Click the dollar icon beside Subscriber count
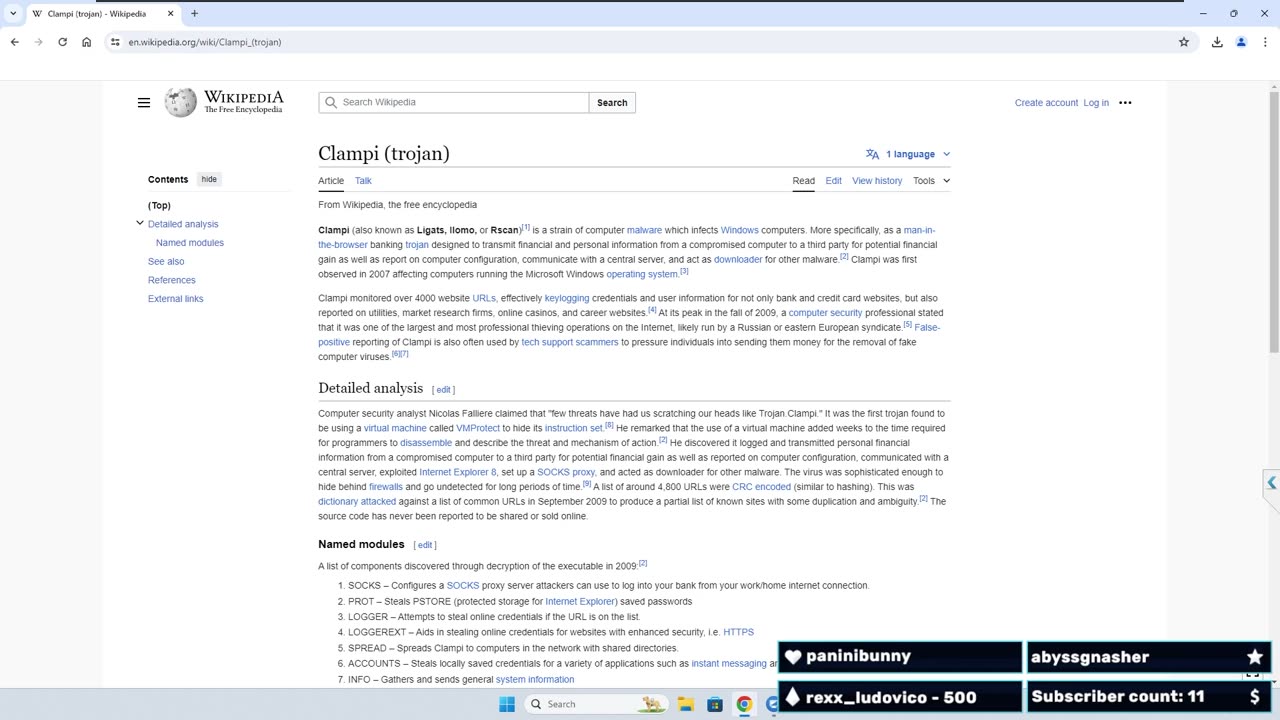 [x=1255, y=697]
